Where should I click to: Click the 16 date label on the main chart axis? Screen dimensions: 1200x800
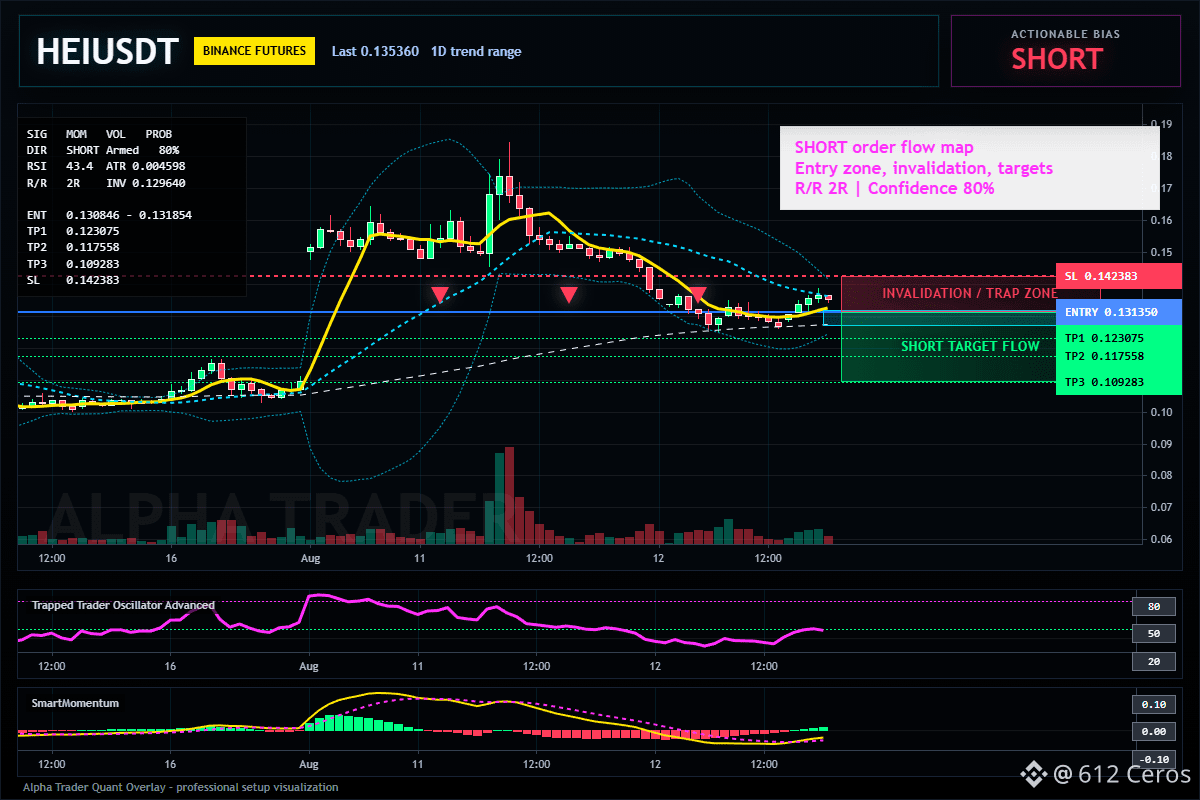pos(171,558)
